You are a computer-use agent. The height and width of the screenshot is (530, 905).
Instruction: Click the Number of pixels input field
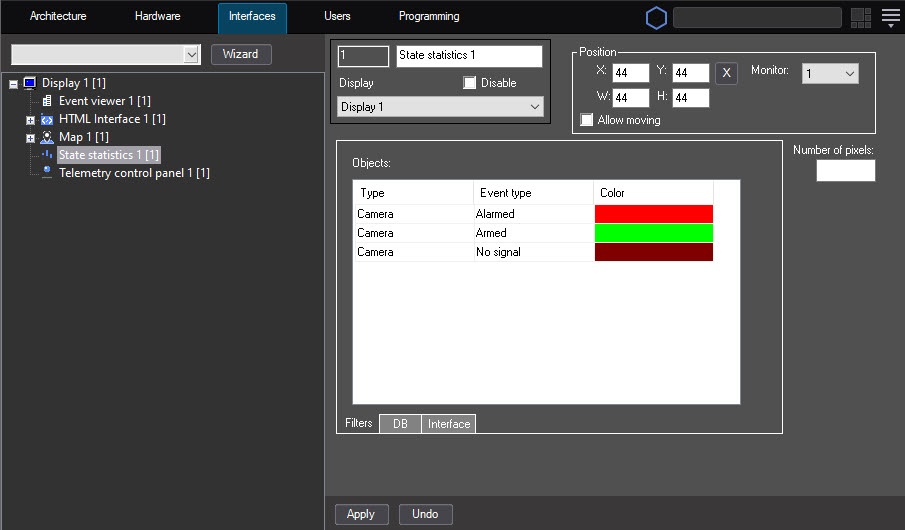(845, 171)
